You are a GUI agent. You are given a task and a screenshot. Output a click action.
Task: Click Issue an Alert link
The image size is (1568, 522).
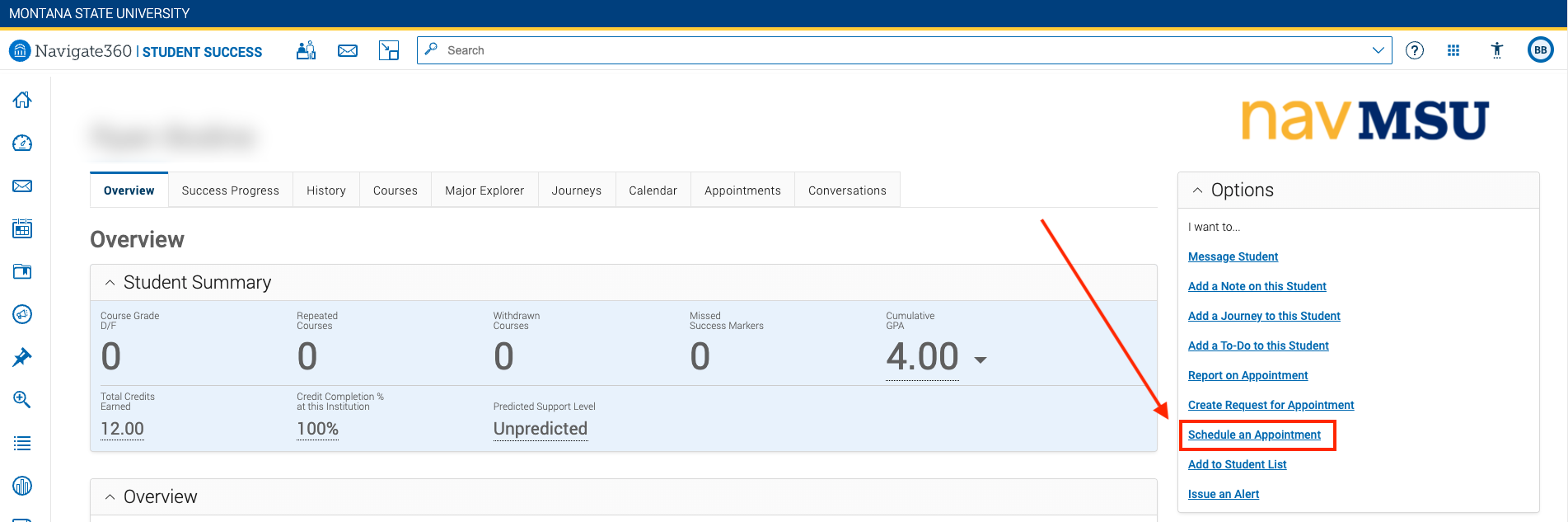coord(1224,494)
